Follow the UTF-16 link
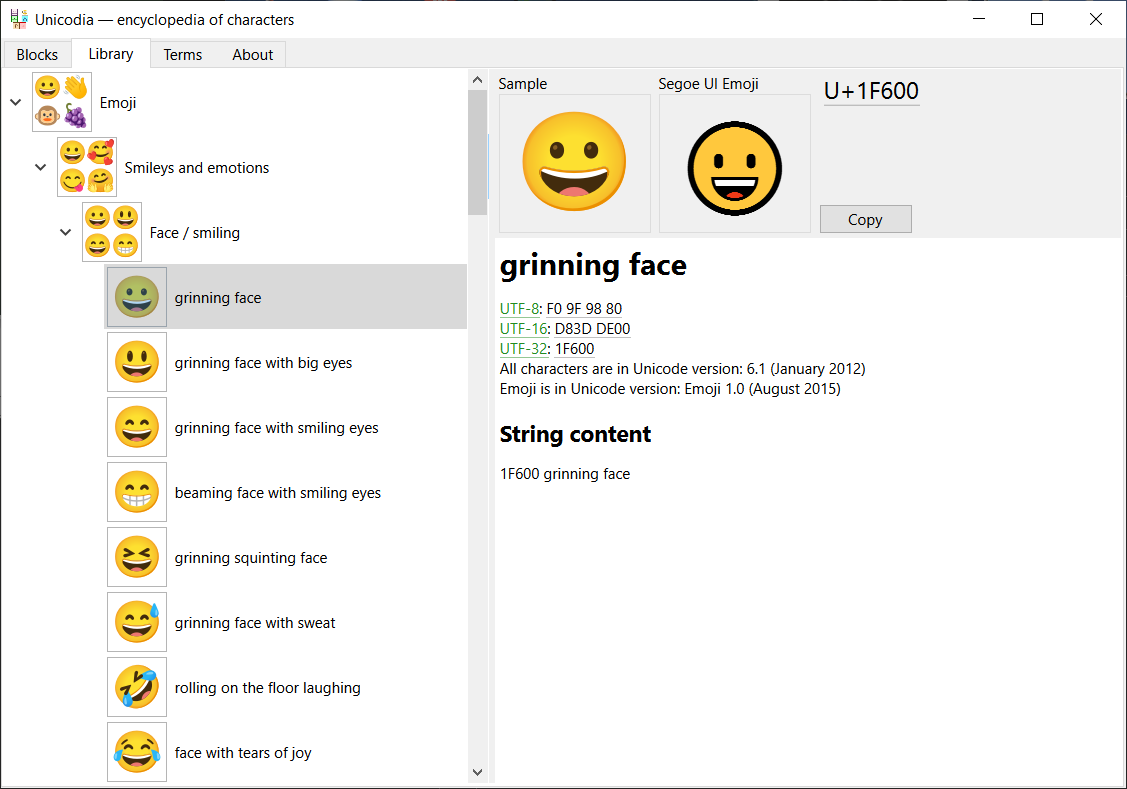Viewport: 1127px width, 789px height. (522, 329)
